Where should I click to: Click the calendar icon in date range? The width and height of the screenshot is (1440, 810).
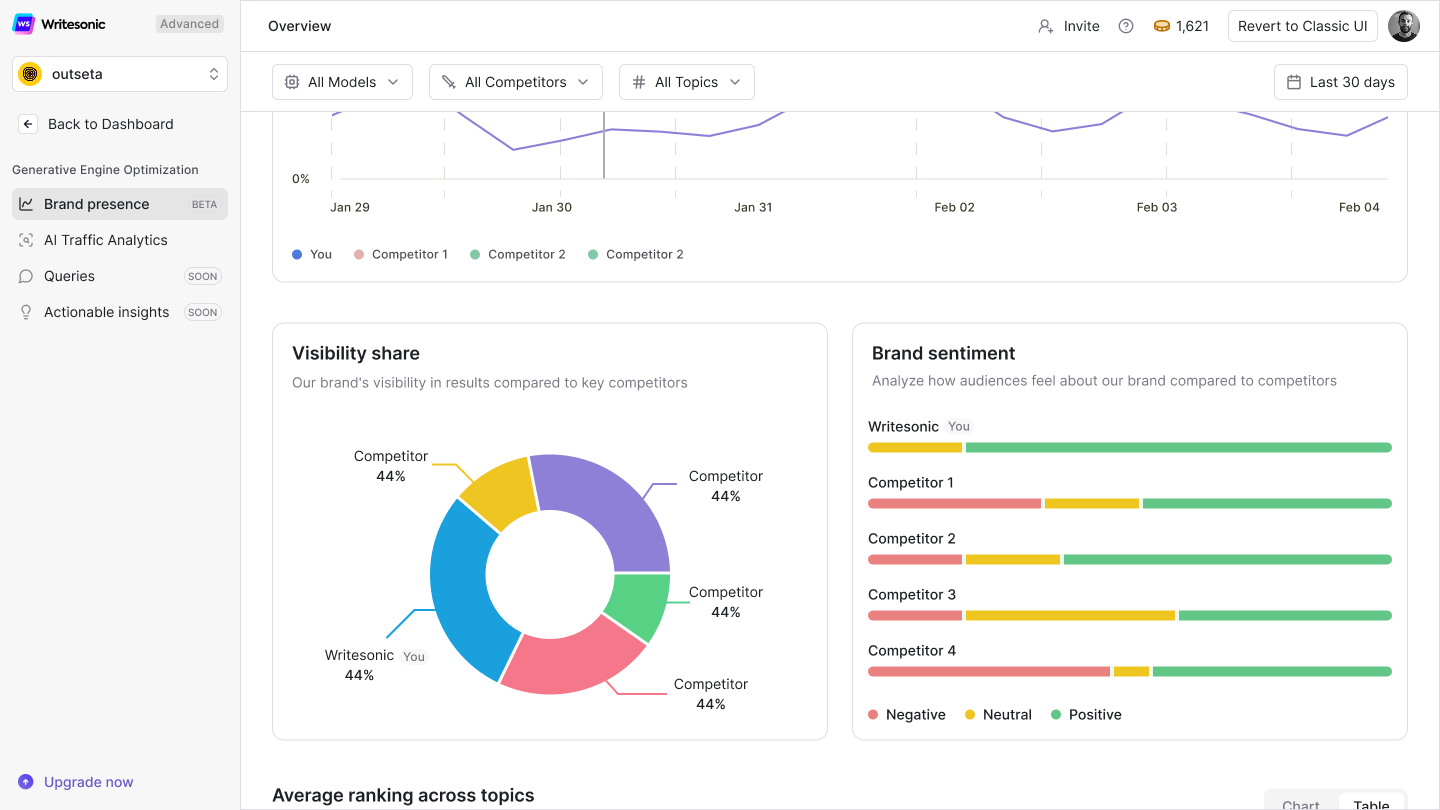point(1294,82)
